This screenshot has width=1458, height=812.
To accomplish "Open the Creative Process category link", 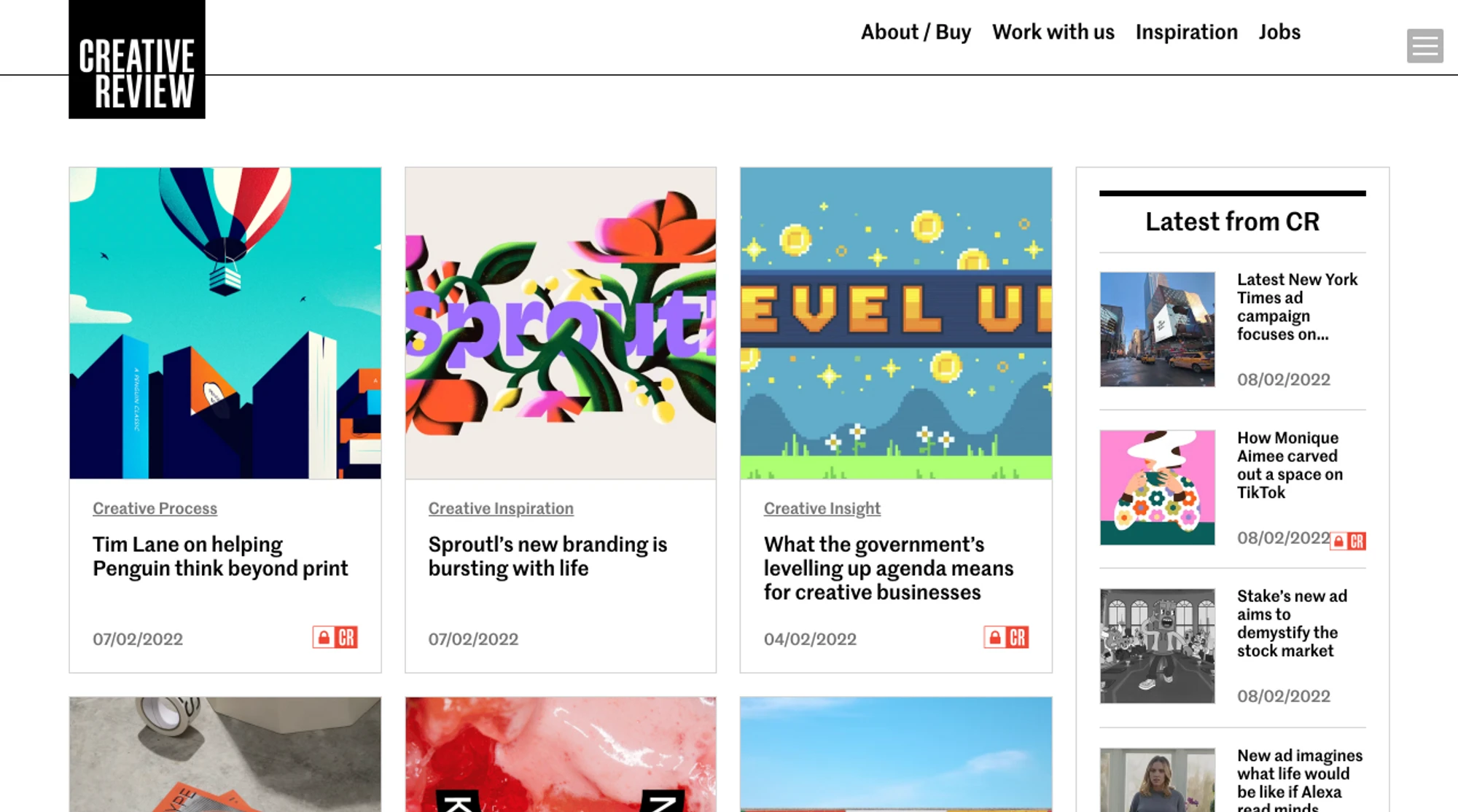I will pyautogui.click(x=154, y=508).
